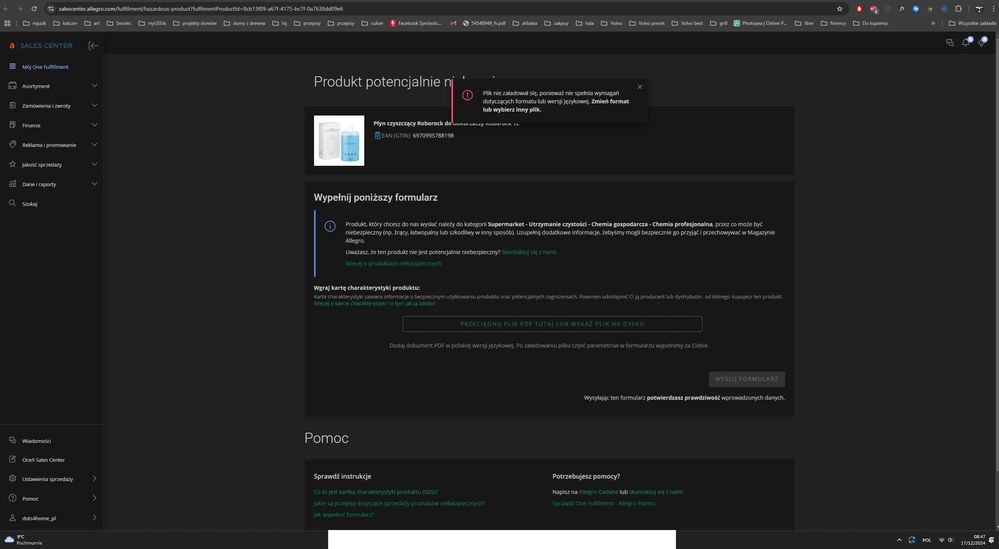Open Co to jest karta charakterystyki link
This screenshot has height=549, width=999.
point(376,492)
